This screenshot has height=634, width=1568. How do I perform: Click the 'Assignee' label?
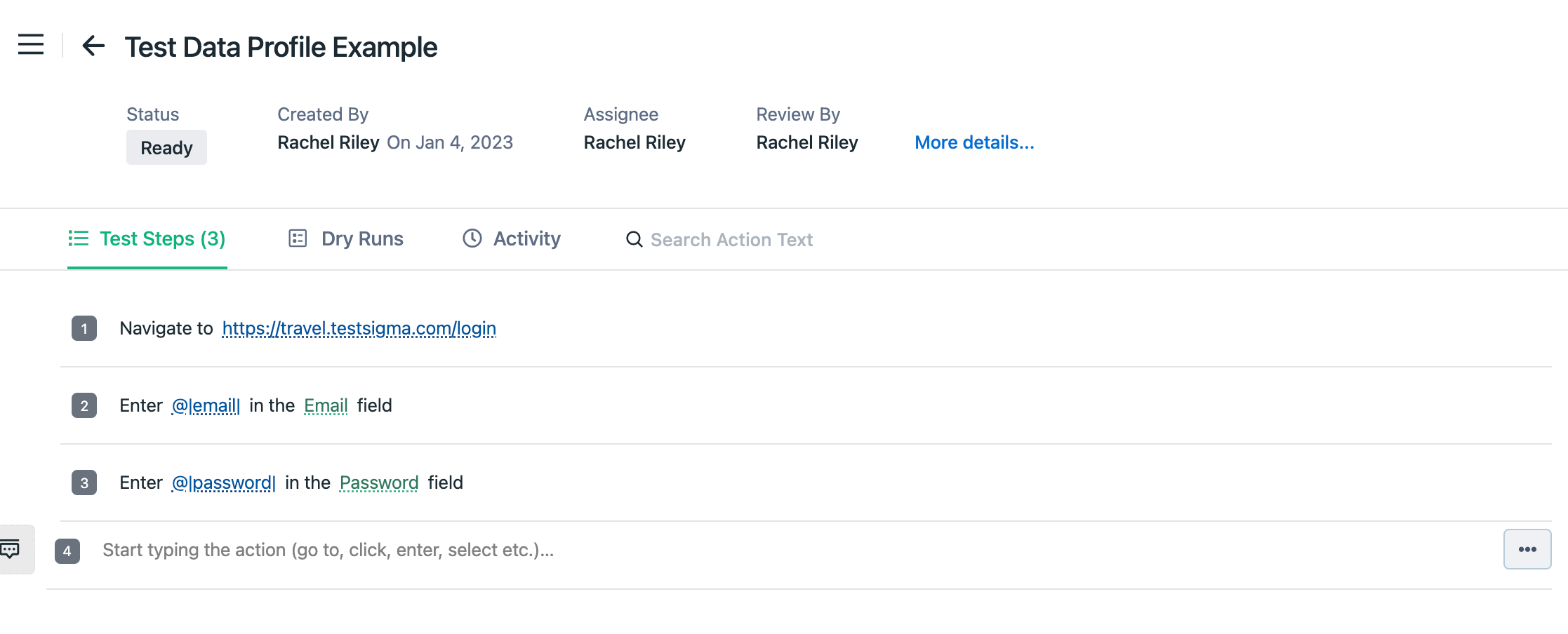(621, 114)
